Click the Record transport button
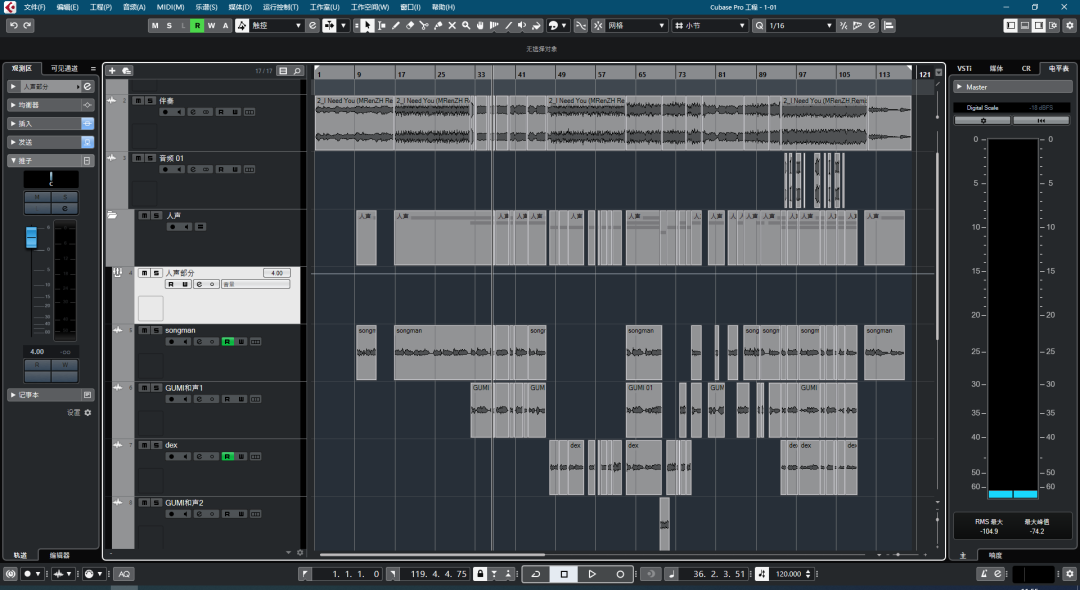The height and width of the screenshot is (590, 1080). 620,573
